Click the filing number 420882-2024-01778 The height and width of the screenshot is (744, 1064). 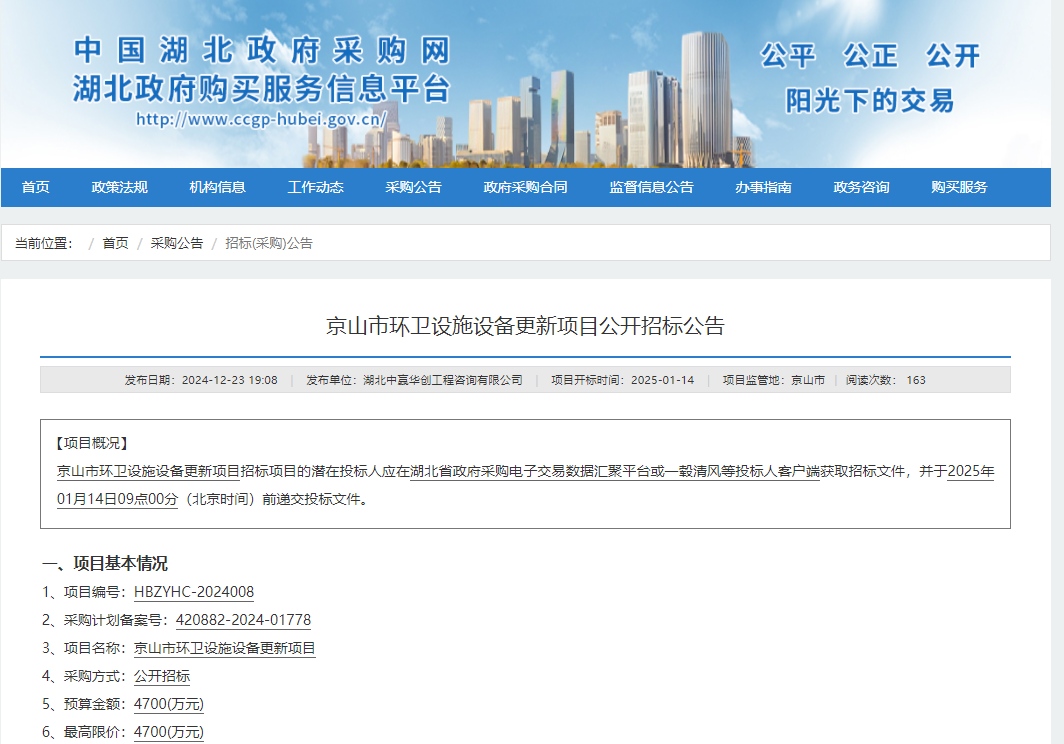coord(243,620)
